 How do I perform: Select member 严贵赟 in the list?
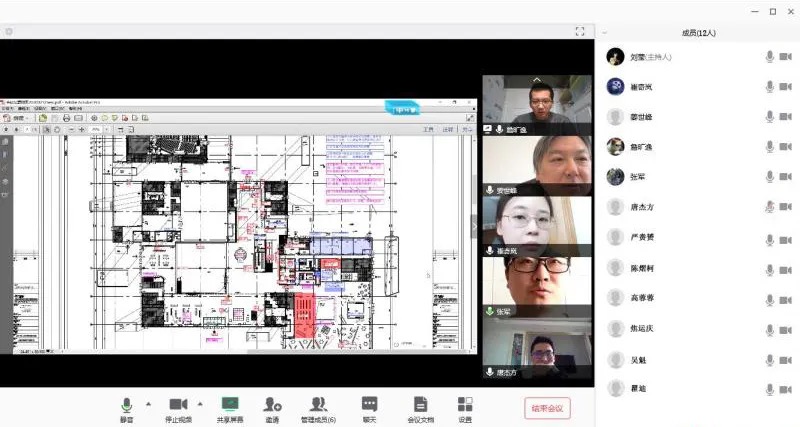coord(642,238)
